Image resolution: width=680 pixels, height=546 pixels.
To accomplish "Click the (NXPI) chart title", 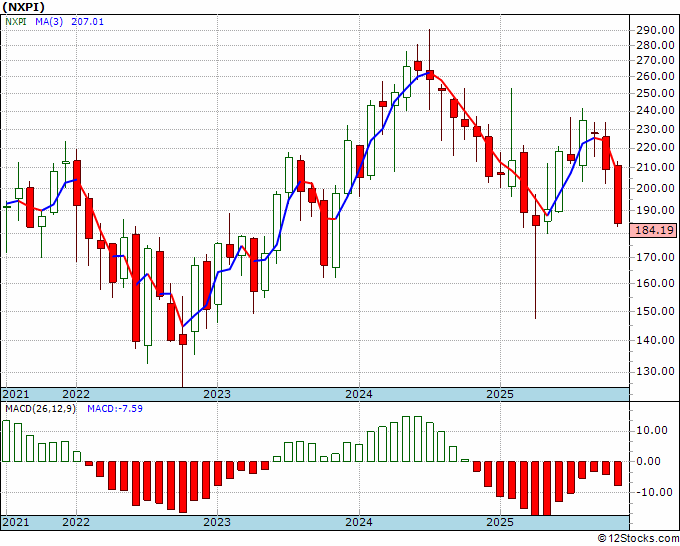I will pos(23,7).
